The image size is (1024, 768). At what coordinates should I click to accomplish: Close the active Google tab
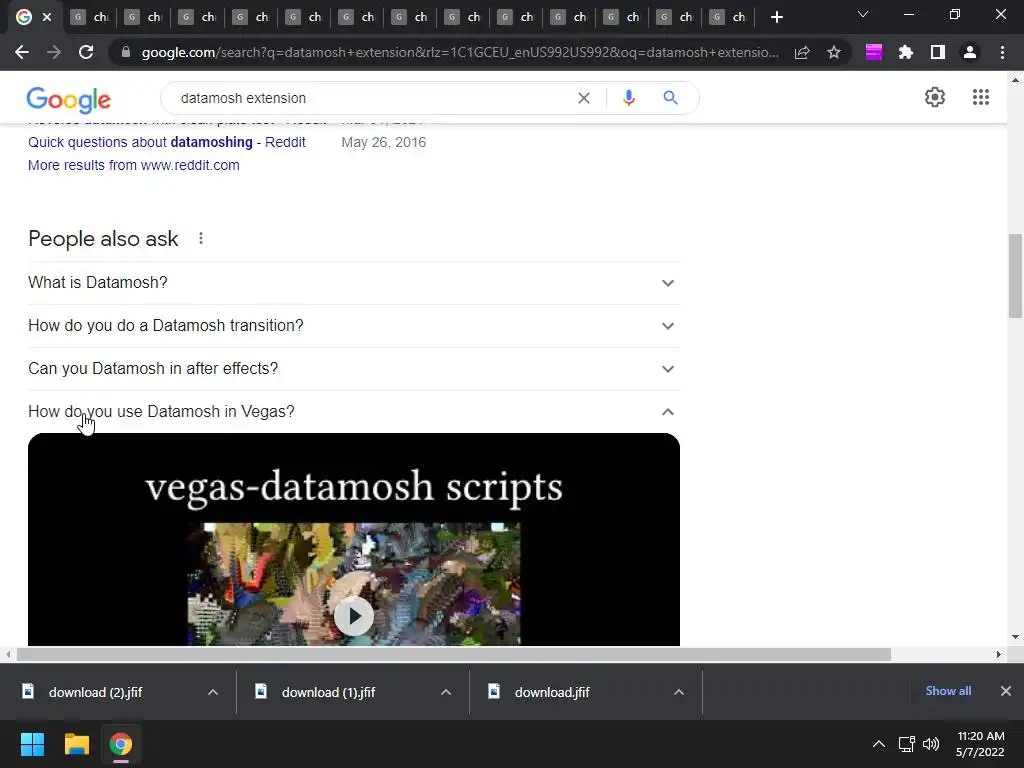(47, 17)
